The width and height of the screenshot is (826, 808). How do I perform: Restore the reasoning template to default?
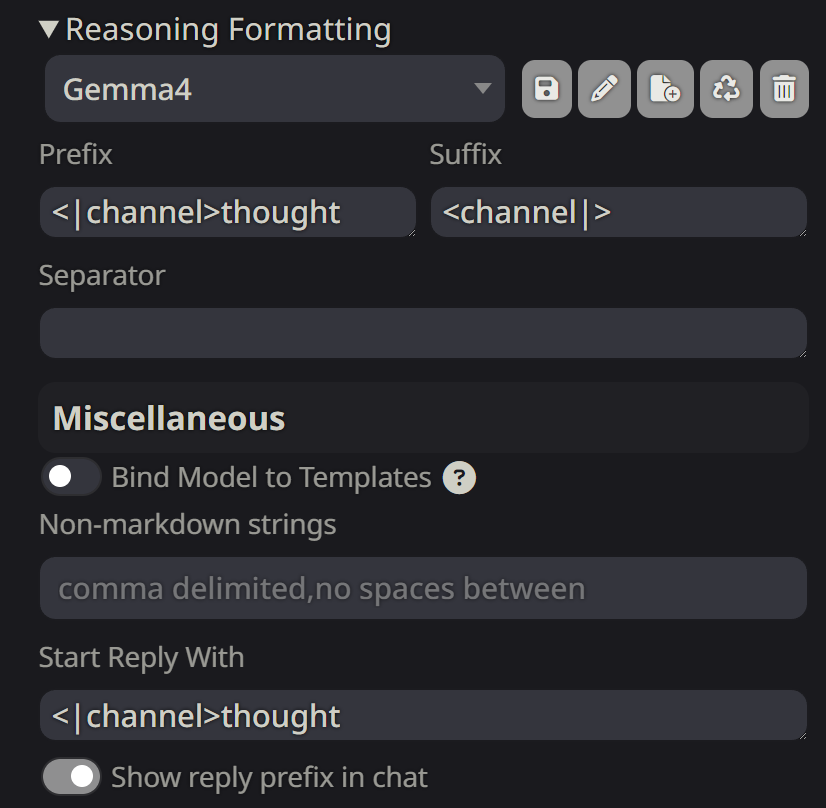[x=726, y=90]
